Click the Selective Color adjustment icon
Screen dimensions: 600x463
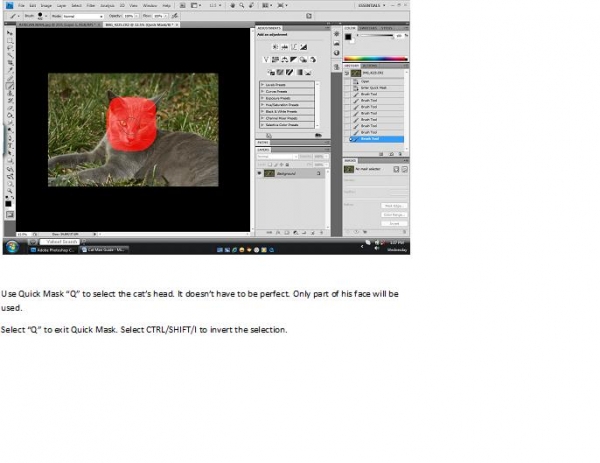(x=308, y=72)
